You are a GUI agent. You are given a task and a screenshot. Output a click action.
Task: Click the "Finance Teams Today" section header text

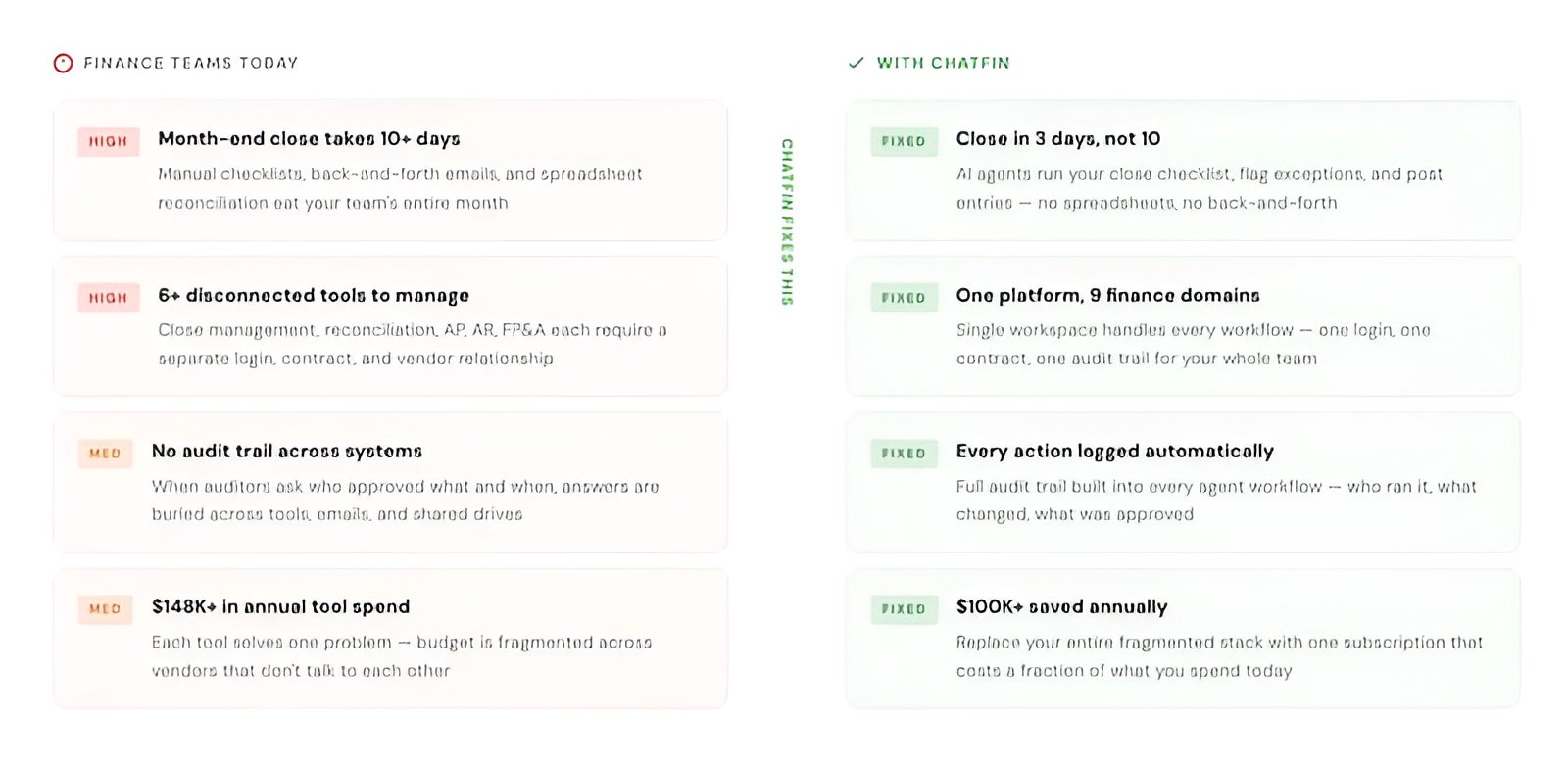tap(191, 63)
